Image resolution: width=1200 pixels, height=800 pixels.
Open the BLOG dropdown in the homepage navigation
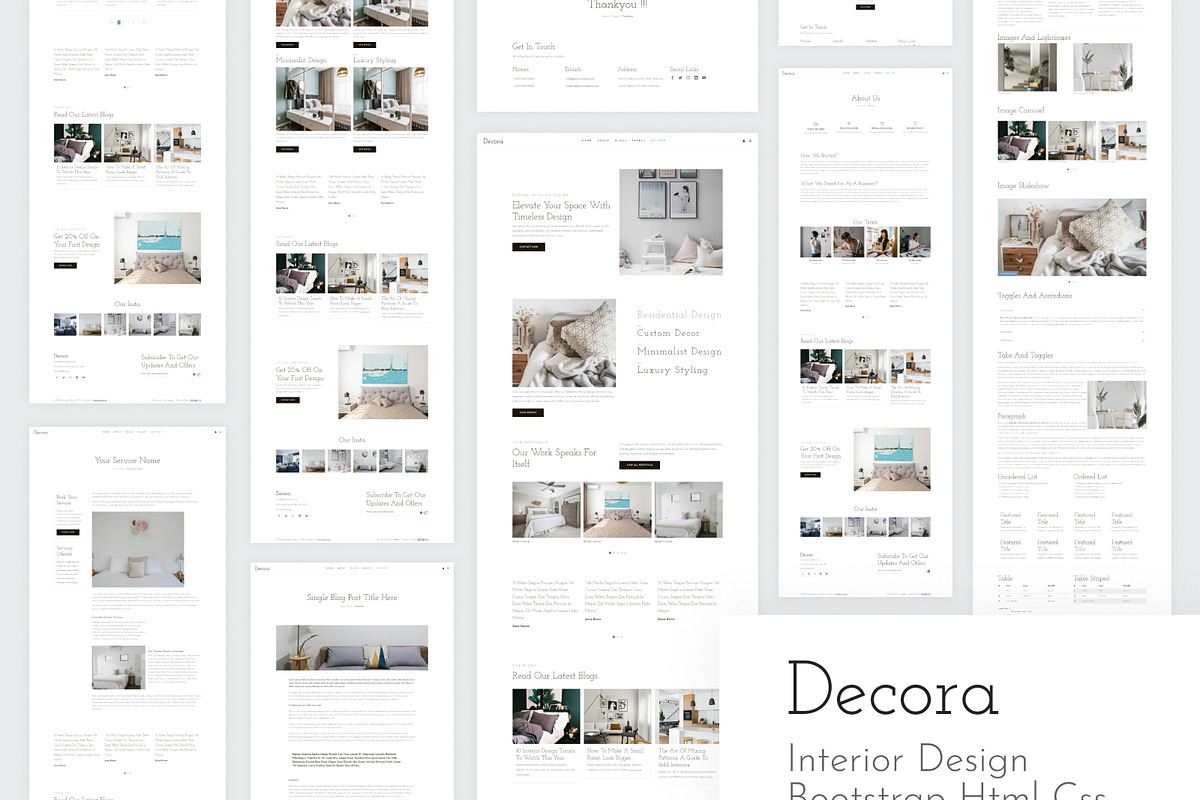pyautogui.click(x=621, y=141)
